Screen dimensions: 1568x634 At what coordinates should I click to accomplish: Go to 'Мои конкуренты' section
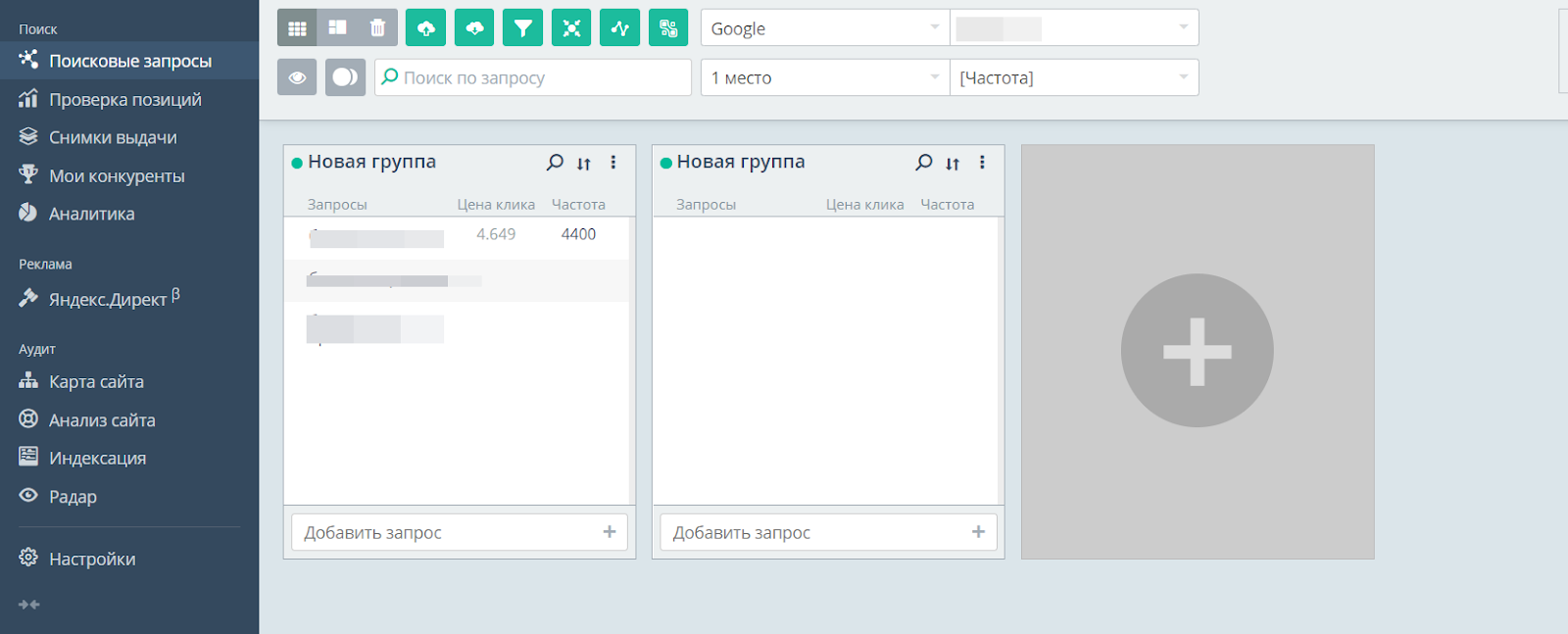117,176
